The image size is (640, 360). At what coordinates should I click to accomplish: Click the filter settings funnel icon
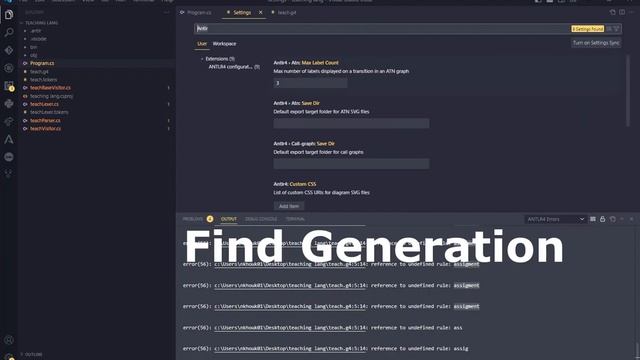[x=616, y=29]
